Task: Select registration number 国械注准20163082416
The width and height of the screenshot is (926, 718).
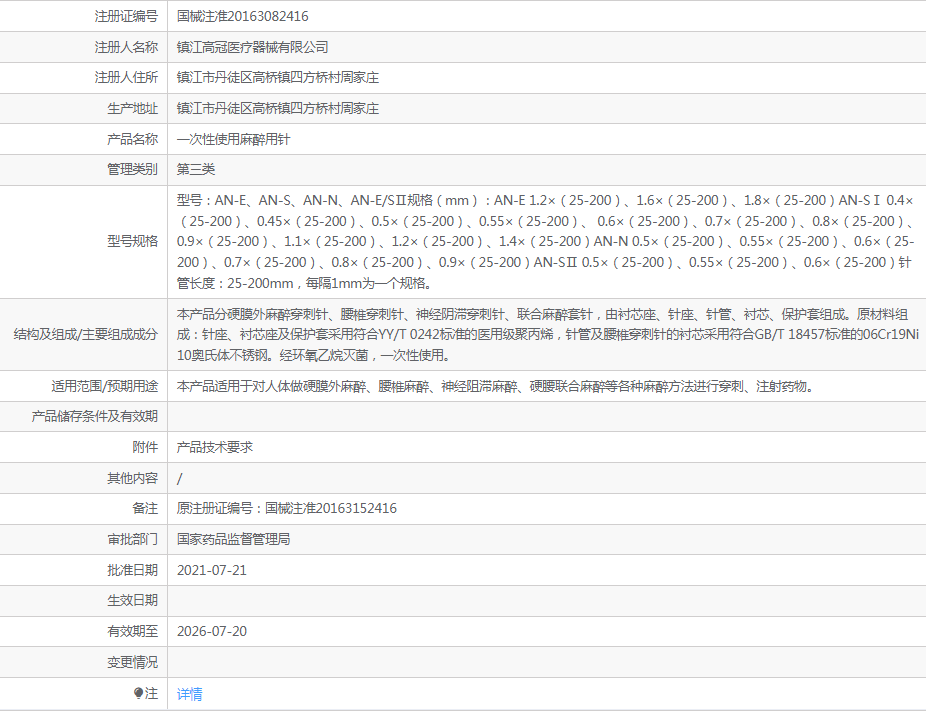Action: tap(243, 17)
